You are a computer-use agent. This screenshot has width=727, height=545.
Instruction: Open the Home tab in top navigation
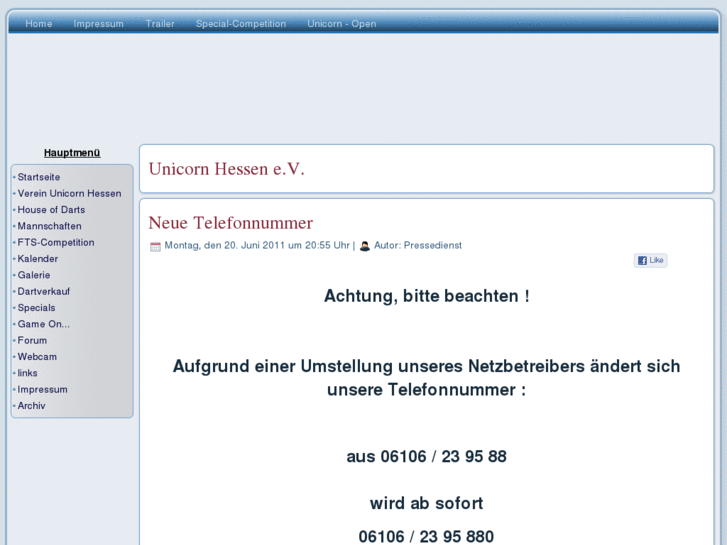click(x=38, y=24)
